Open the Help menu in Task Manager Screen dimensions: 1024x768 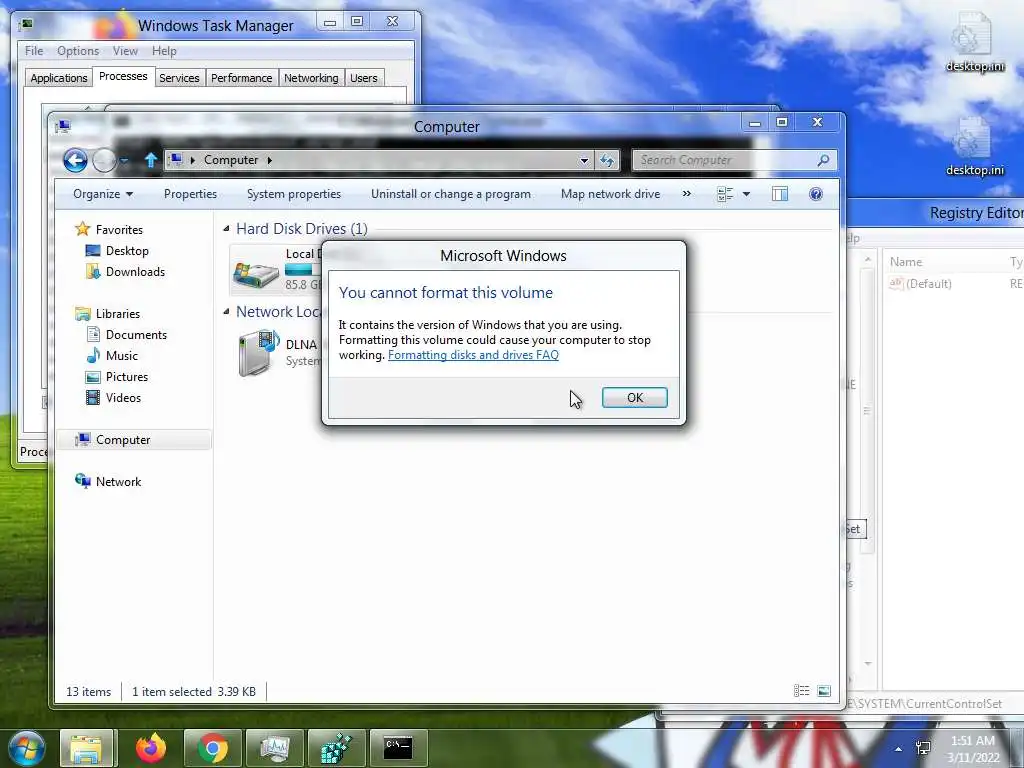click(164, 51)
